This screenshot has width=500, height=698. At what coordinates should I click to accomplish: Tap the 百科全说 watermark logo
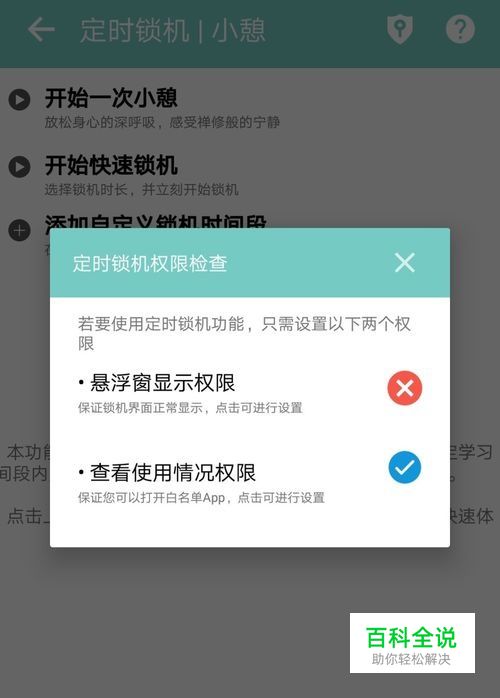(412, 643)
